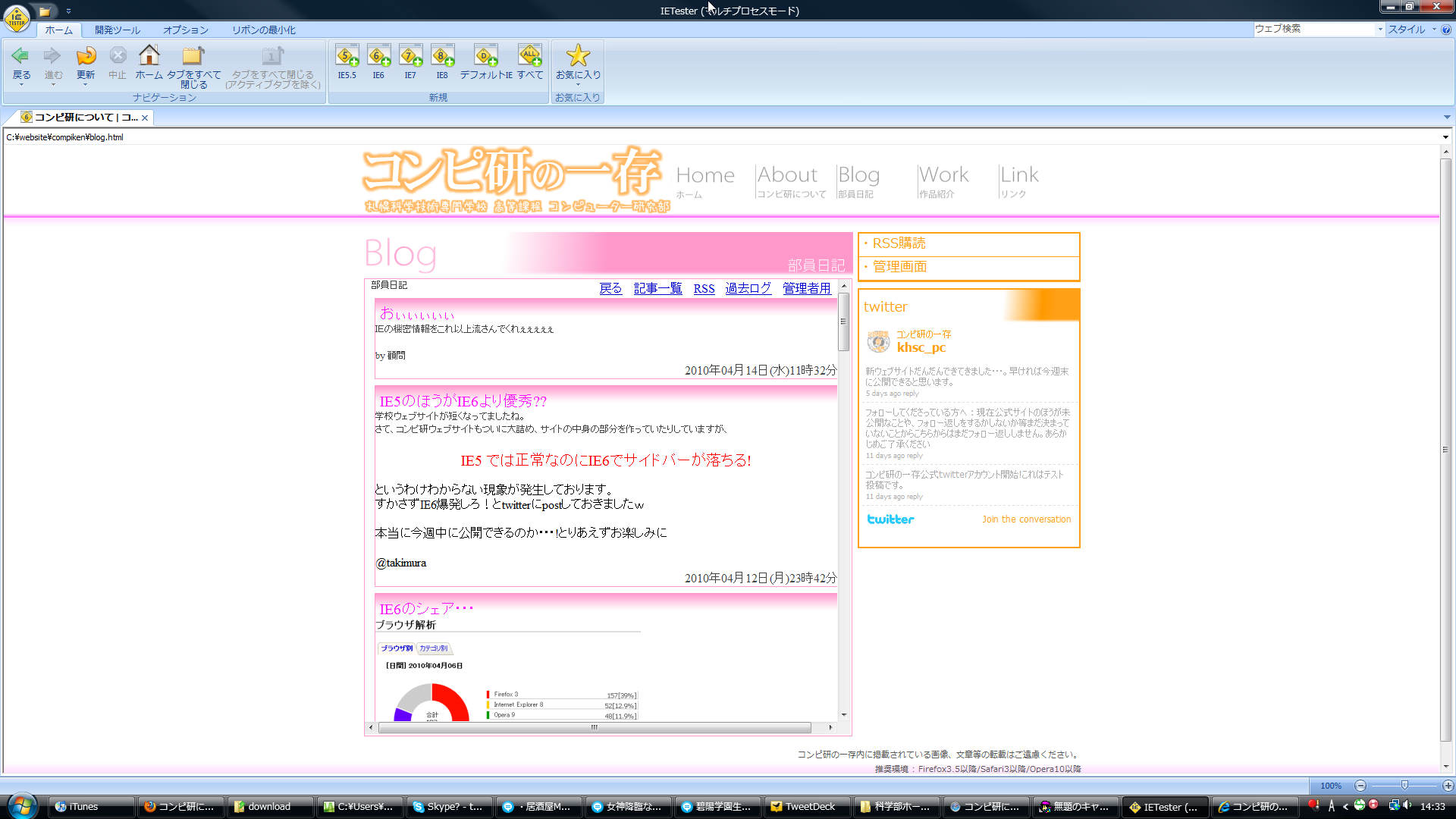Click the Twitter logo in sidebar
The image size is (1456, 819).
pos(890,519)
